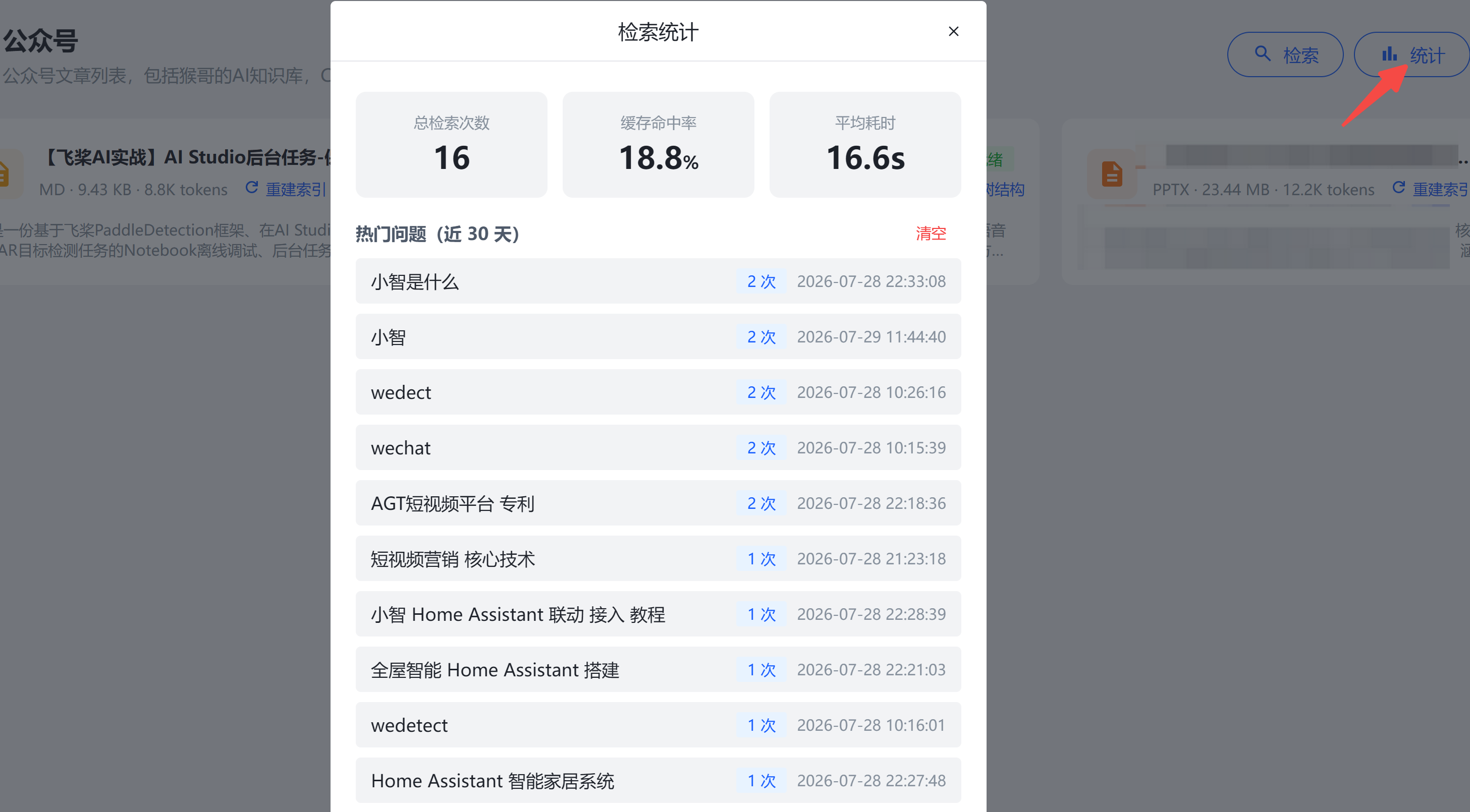Select the 短视频营销 核心技术 question row
Image resolution: width=1470 pixels, height=812 pixels.
[x=658, y=558]
